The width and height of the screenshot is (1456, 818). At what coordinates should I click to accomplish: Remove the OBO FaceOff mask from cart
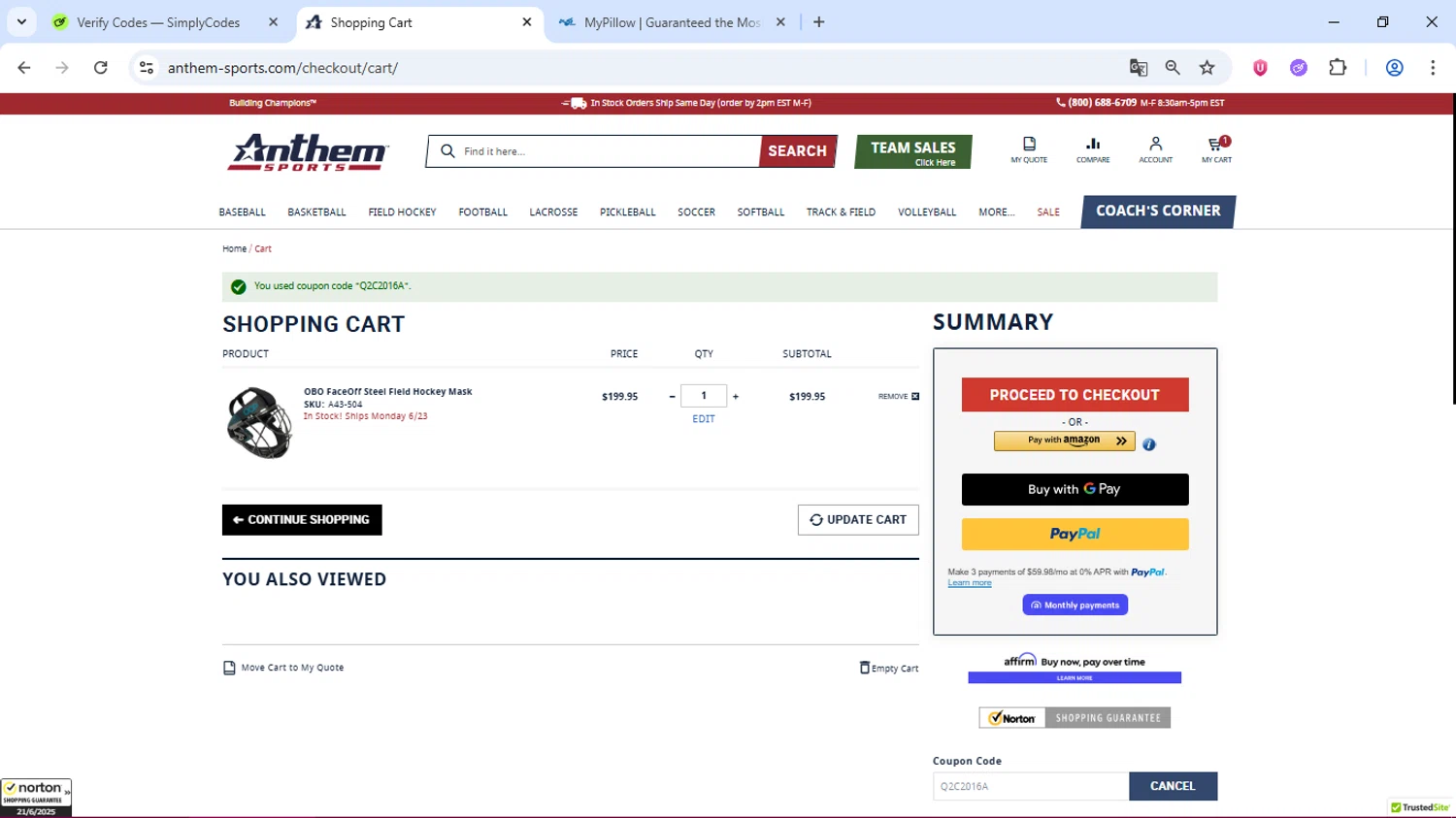(x=899, y=396)
